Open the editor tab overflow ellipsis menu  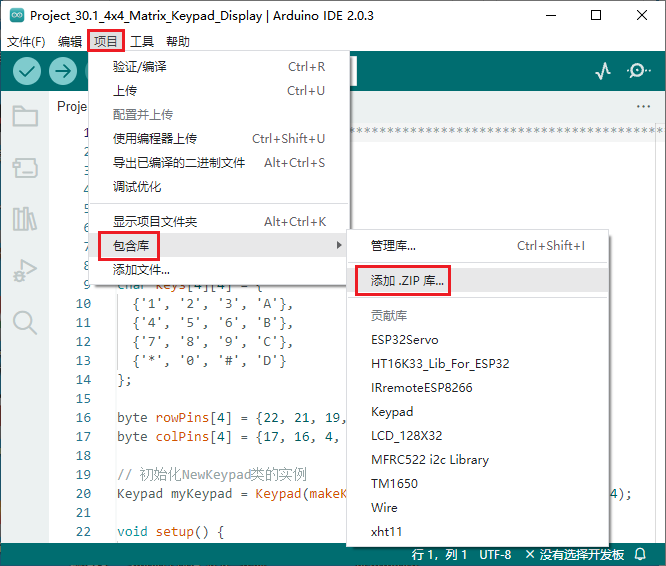(x=642, y=107)
